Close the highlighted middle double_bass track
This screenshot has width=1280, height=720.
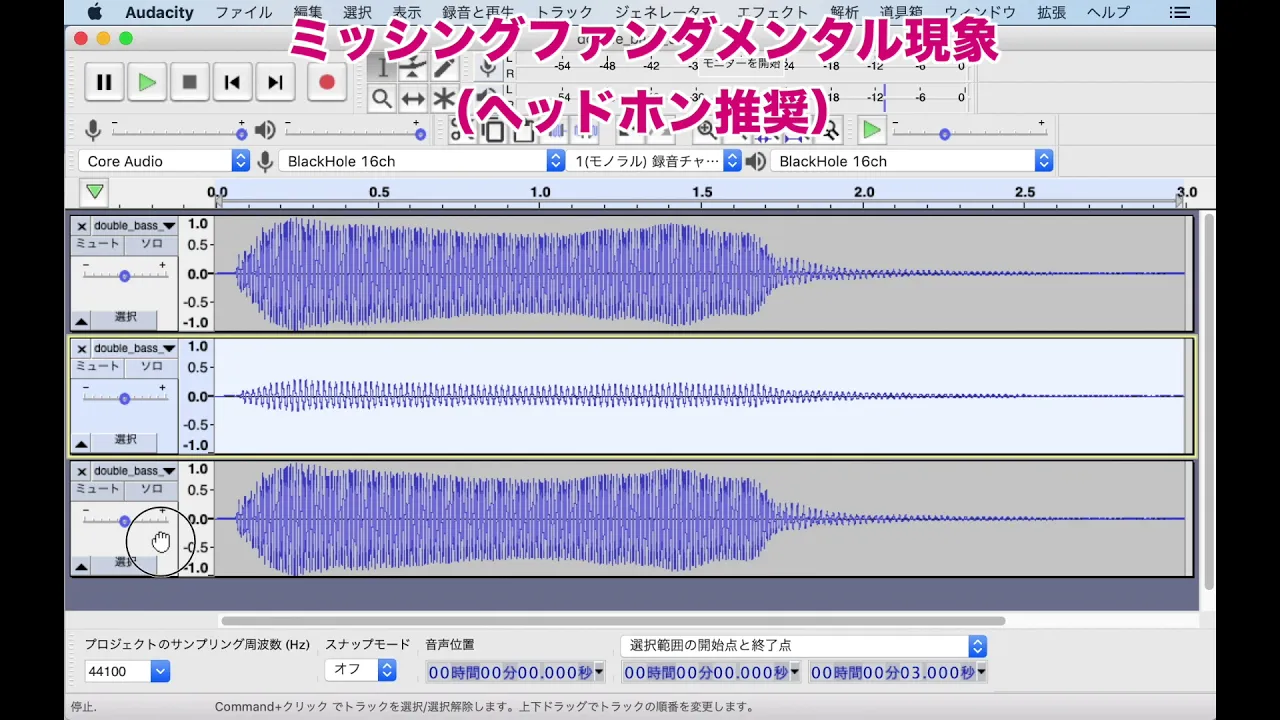click(x=82, y=349)
